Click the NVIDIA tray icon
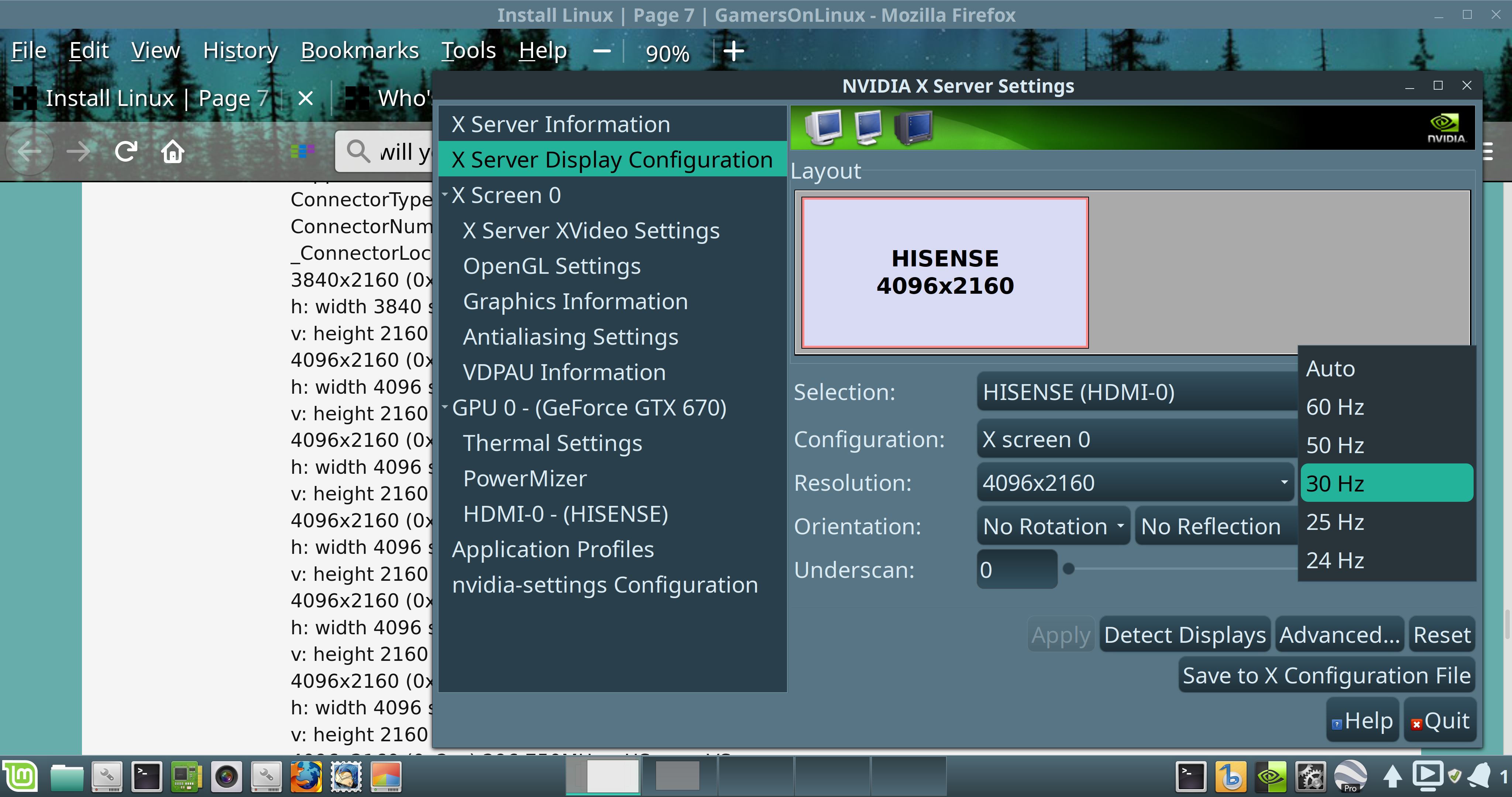The image size is (1512, 797). pyautogui.click(x=1270, y=777)
